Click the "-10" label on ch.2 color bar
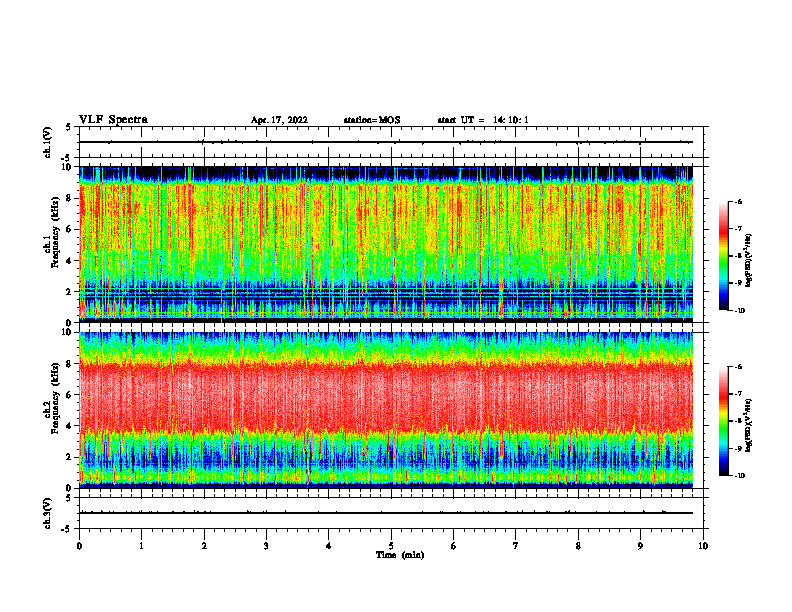The image size is (792, 612). click(x=739, y=476)
